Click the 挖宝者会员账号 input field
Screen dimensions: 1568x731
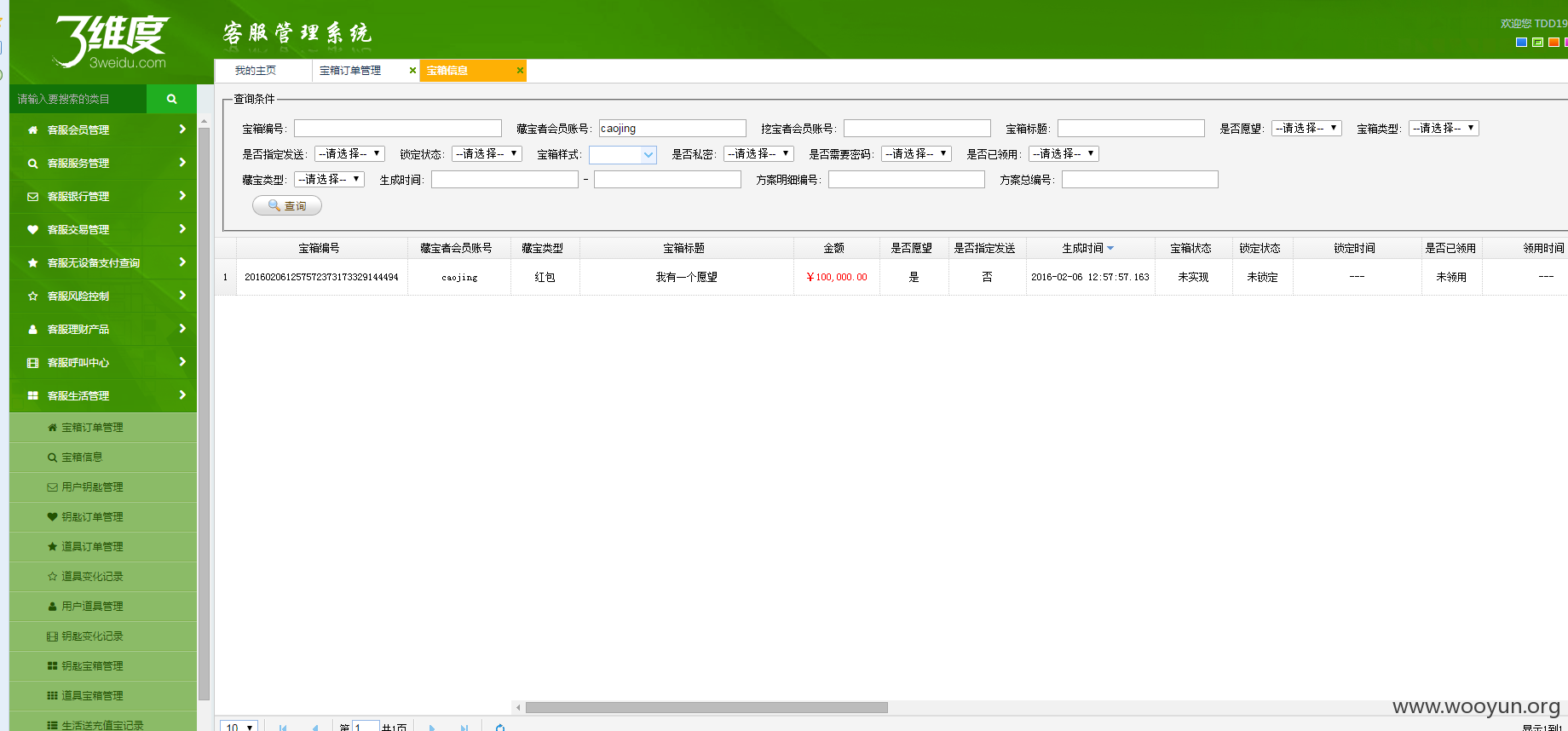(x=917, y=128)
